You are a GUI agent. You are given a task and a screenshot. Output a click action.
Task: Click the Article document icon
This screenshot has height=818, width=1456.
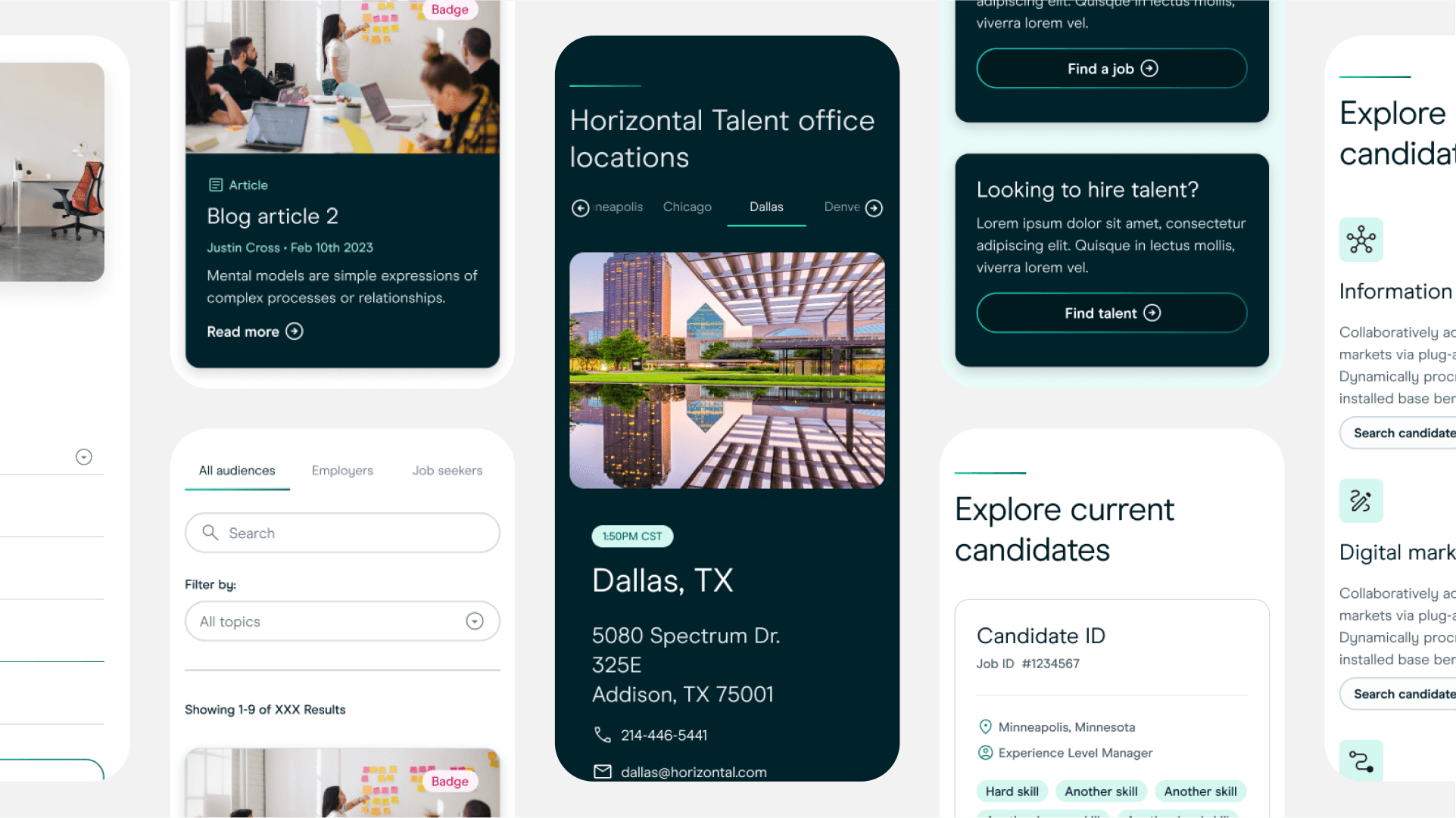tap(216, 185)
